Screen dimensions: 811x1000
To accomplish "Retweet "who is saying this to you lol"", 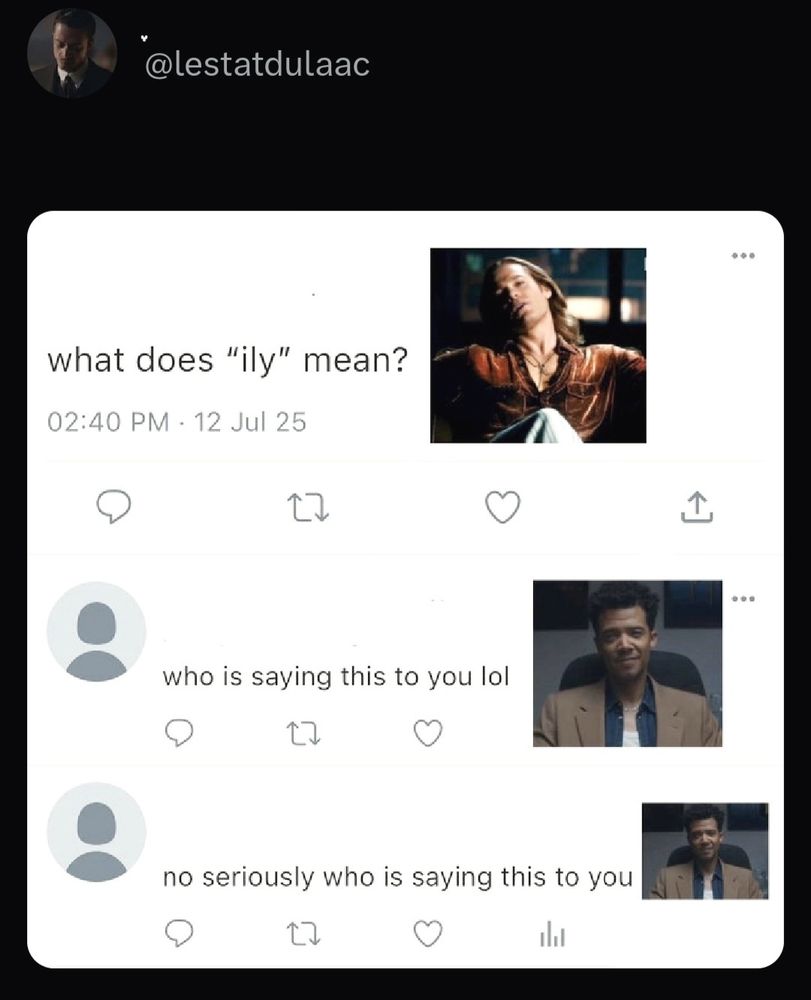I will tap(303, 733).
